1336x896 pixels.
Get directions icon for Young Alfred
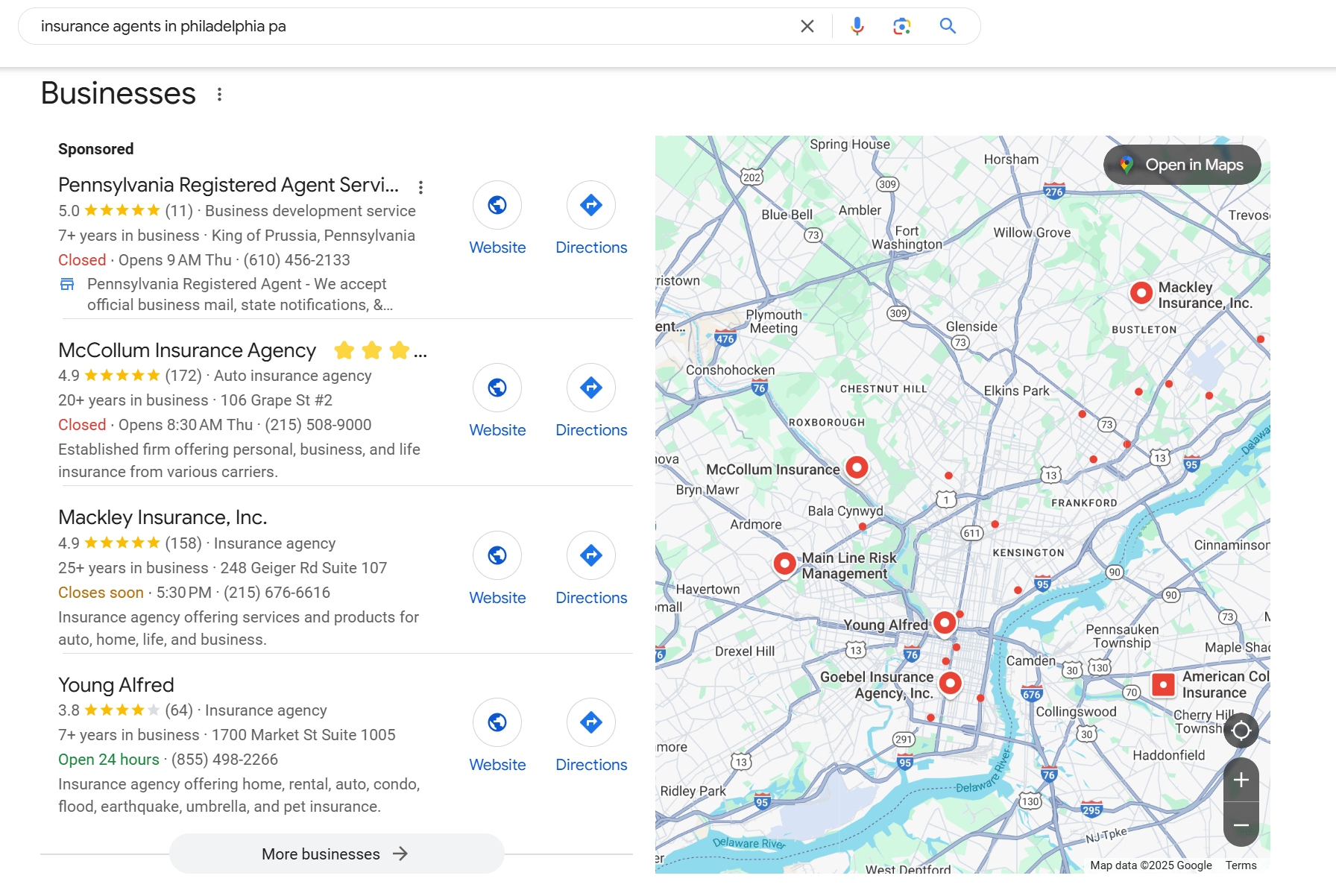coord(591,722)
